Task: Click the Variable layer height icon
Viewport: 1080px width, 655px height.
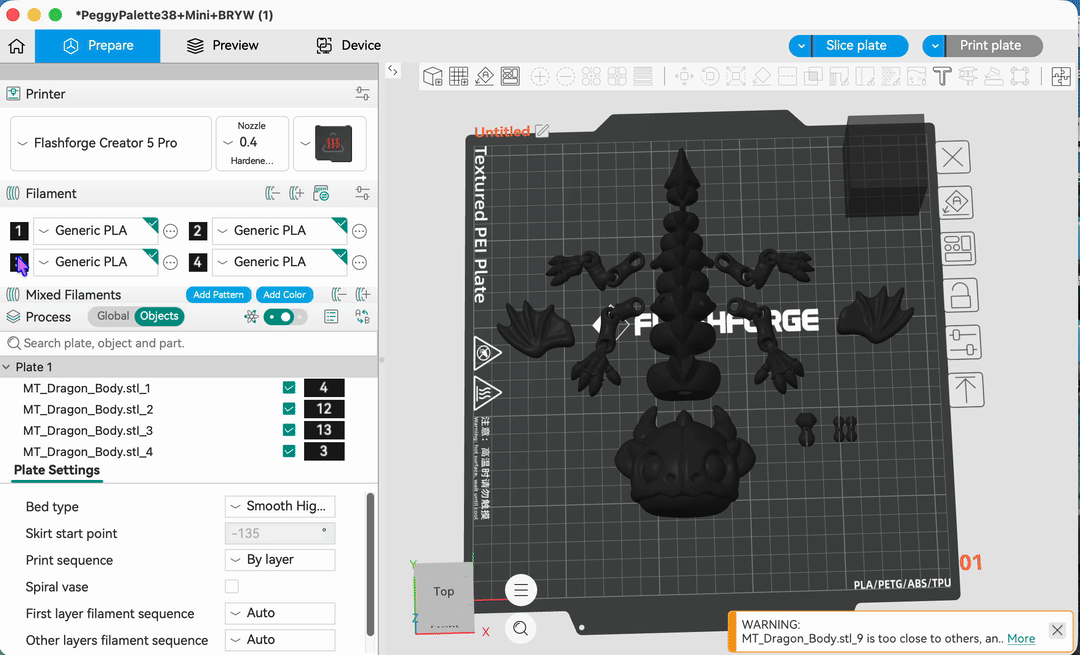Action: 643,76
